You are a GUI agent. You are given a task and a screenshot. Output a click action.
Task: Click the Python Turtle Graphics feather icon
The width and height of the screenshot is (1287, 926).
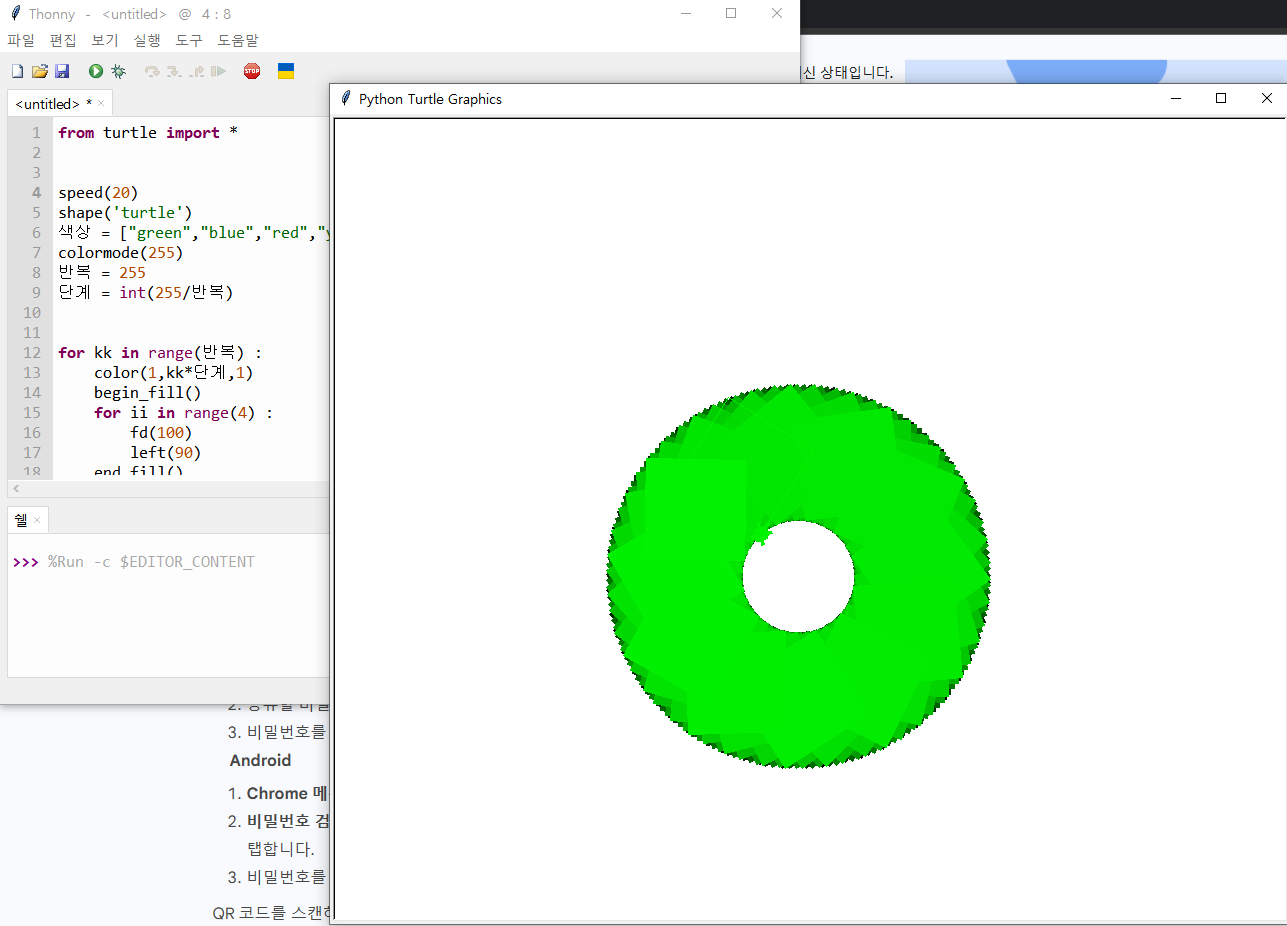click(x=346, y=98)
